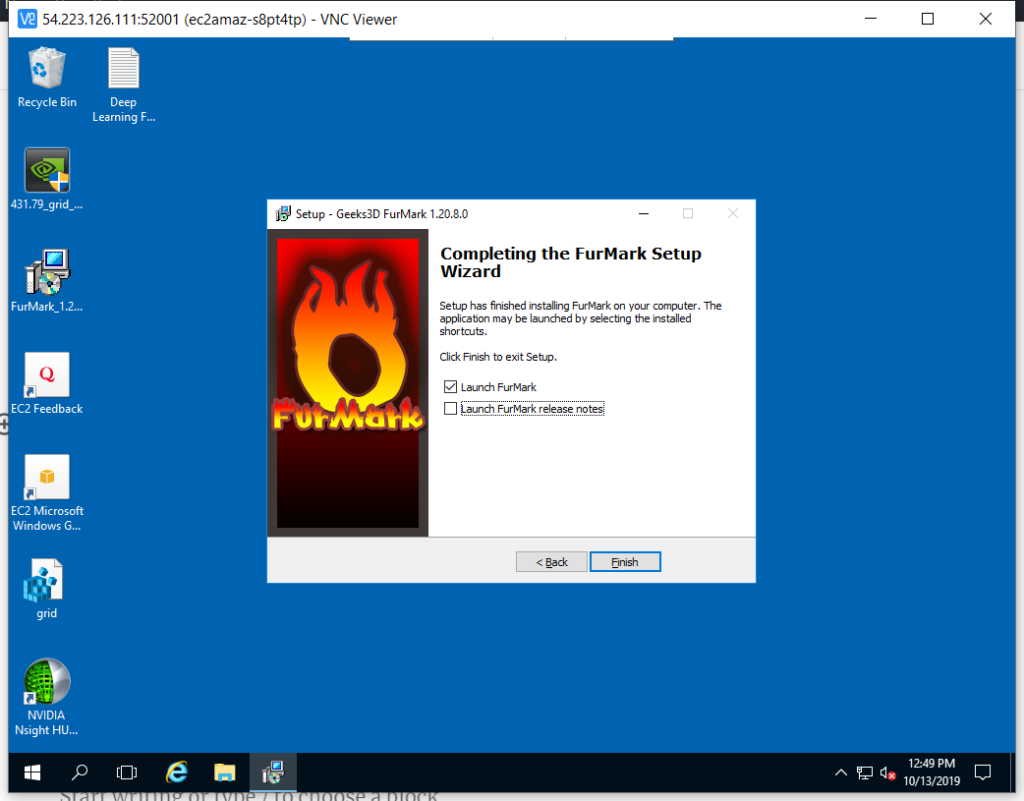The image size is (1024, 801).
Task: Show hidden system tray icons chevron
Action: point(841,772)
